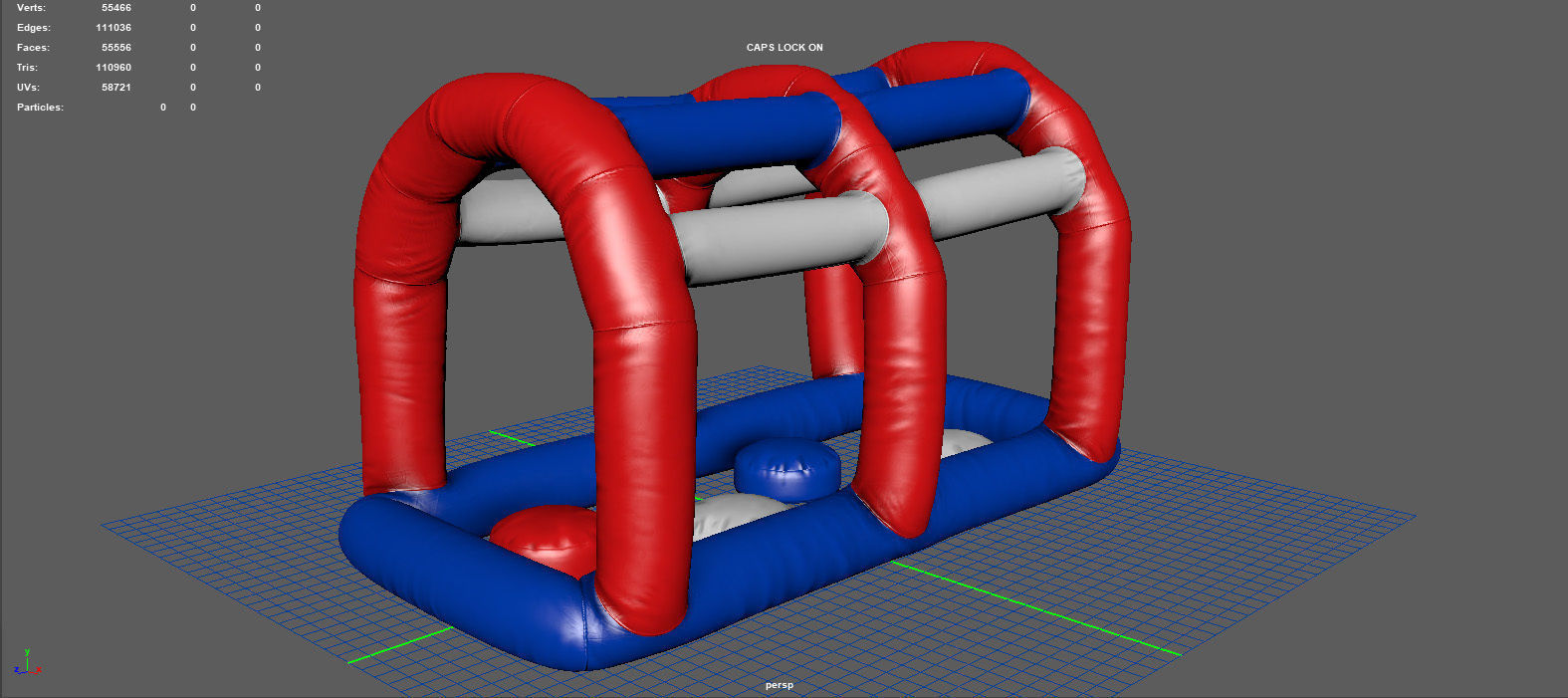
Task: Click the face count value 55556
Action: [x=116, y=47]
